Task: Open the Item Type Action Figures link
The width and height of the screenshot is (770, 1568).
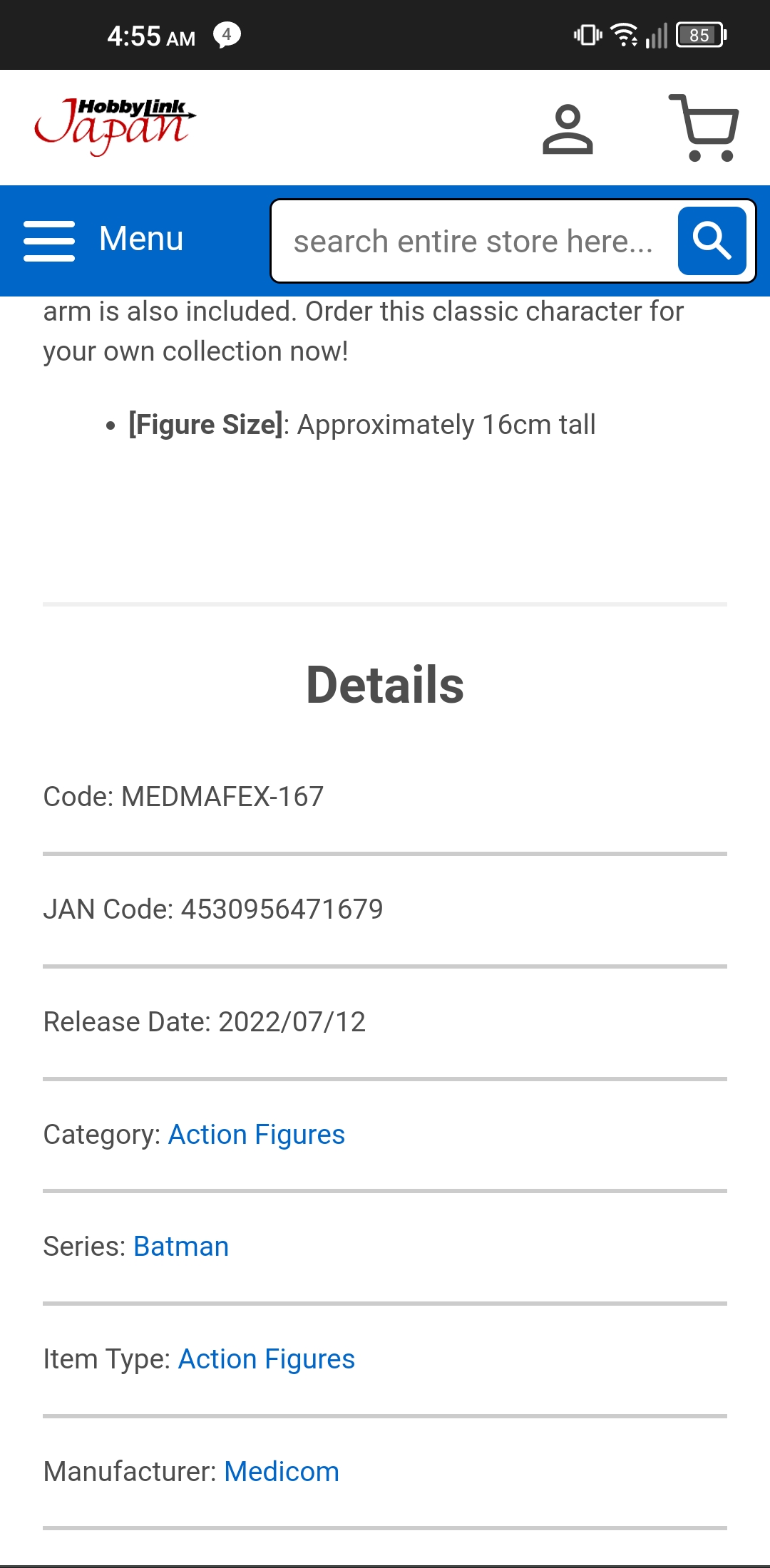Action: click(x=266, y=1359)
